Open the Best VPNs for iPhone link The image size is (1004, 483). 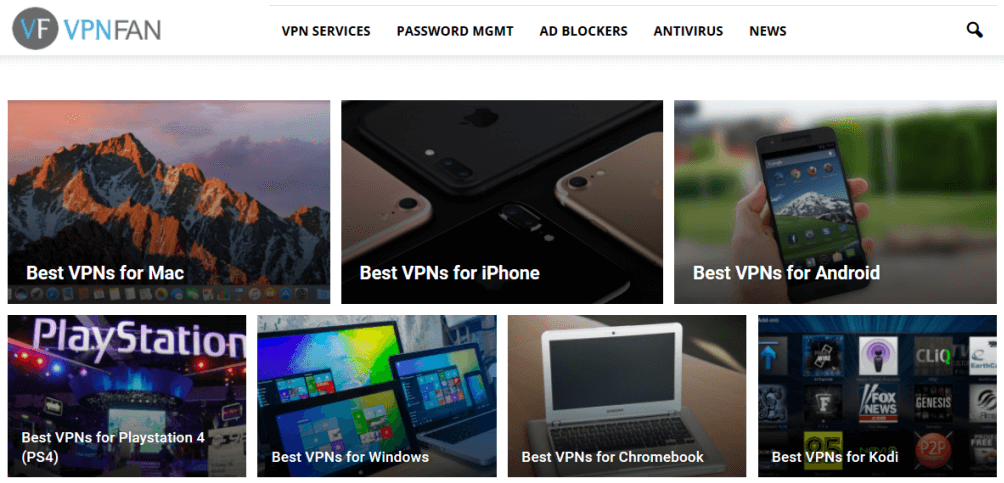click(x=449, y=273)
